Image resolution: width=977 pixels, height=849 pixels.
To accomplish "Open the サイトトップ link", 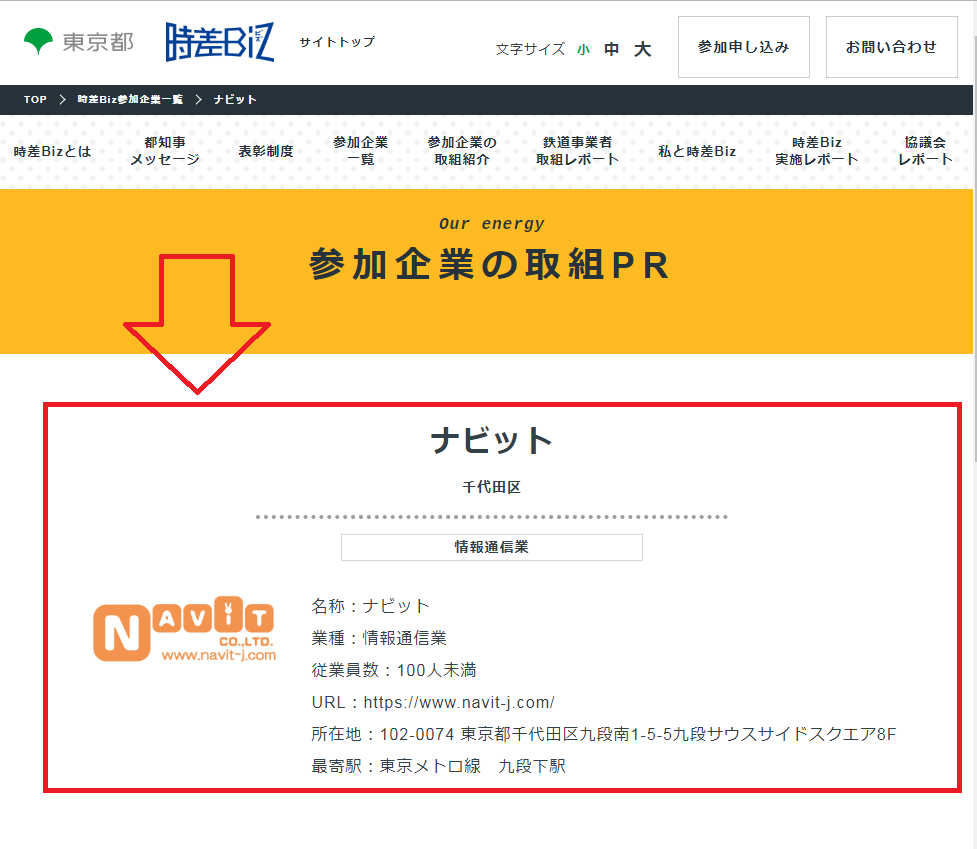I will point(337,42).
